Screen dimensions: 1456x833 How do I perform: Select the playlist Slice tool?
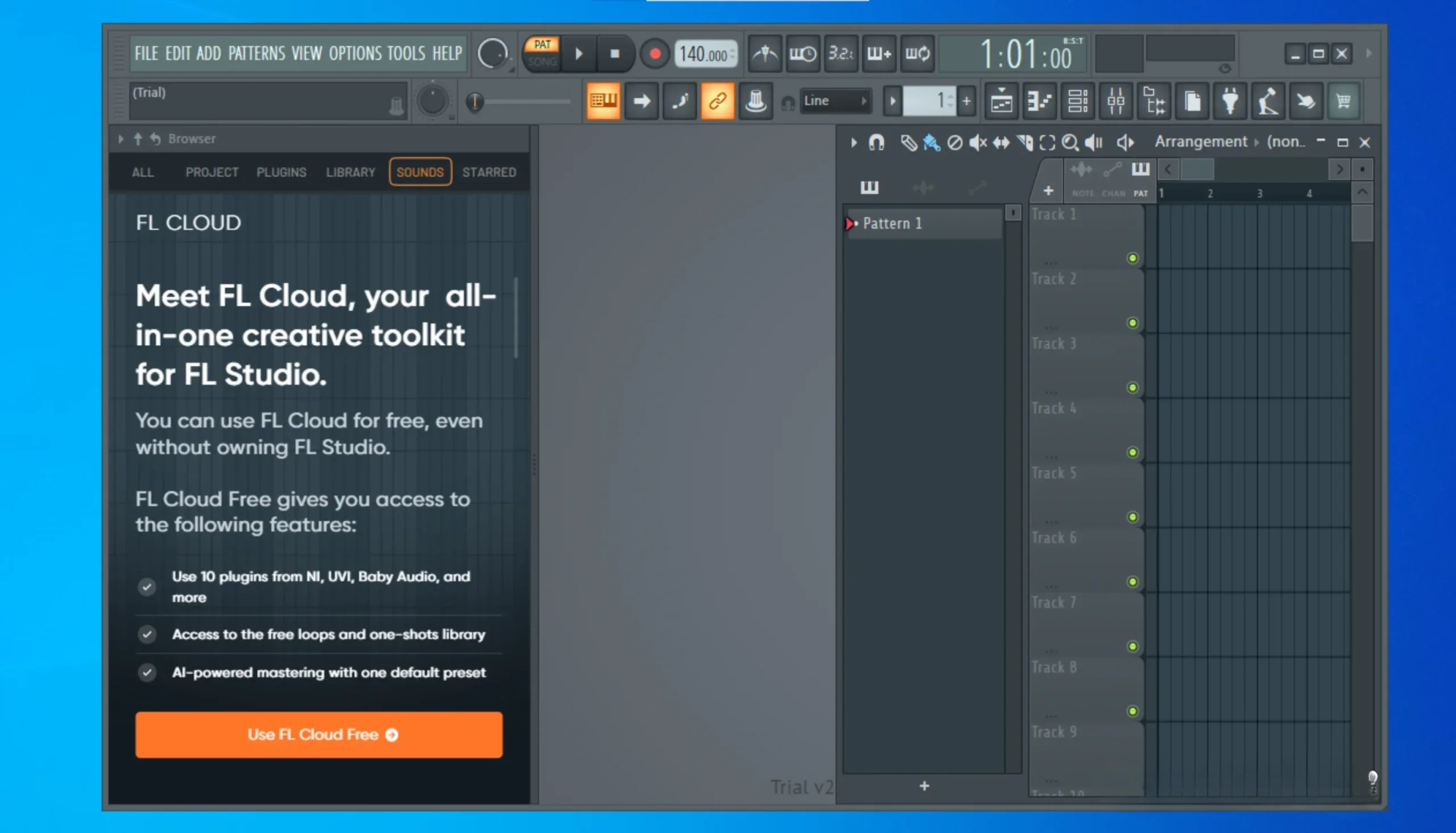click(x=1025, y=142)
